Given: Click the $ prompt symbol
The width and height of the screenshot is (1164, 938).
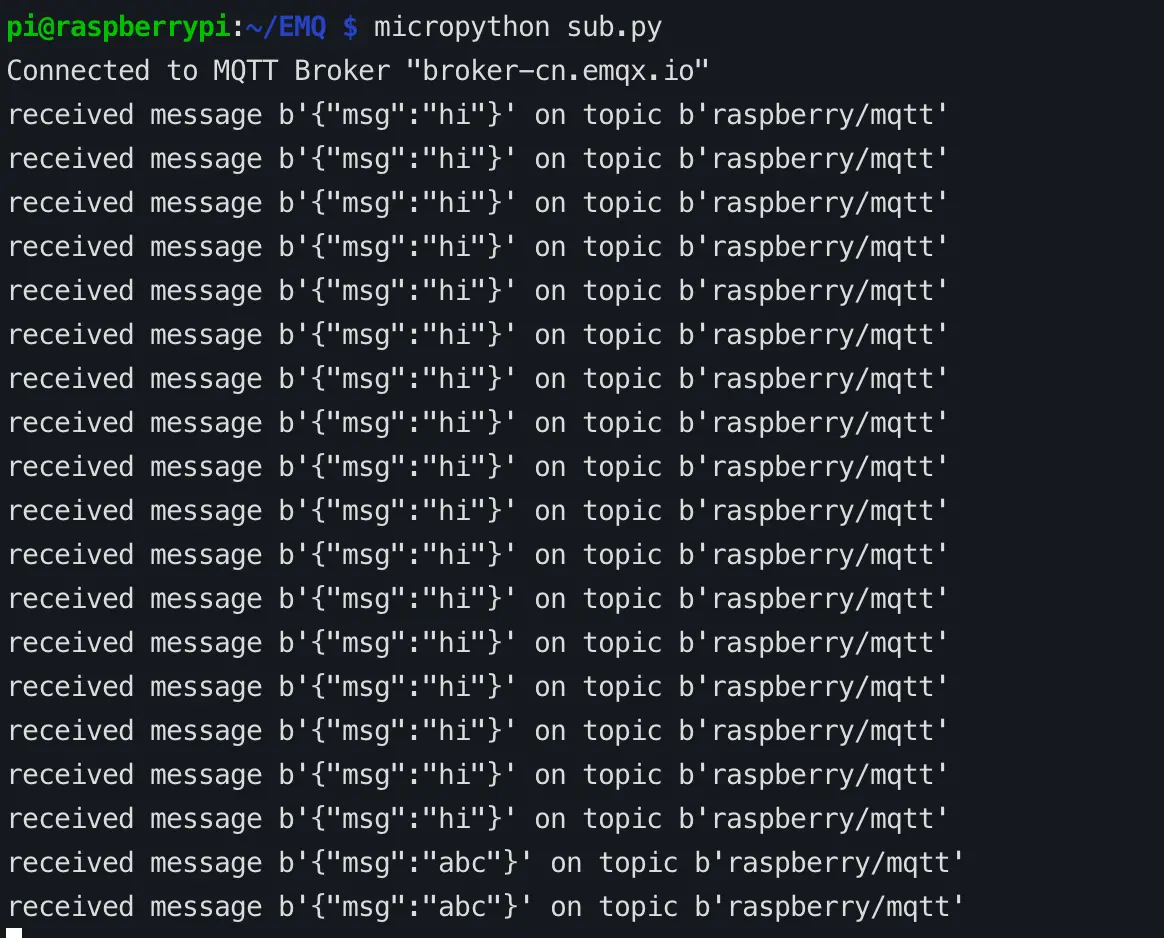Looking at the screenshot, I should [350, 27].
